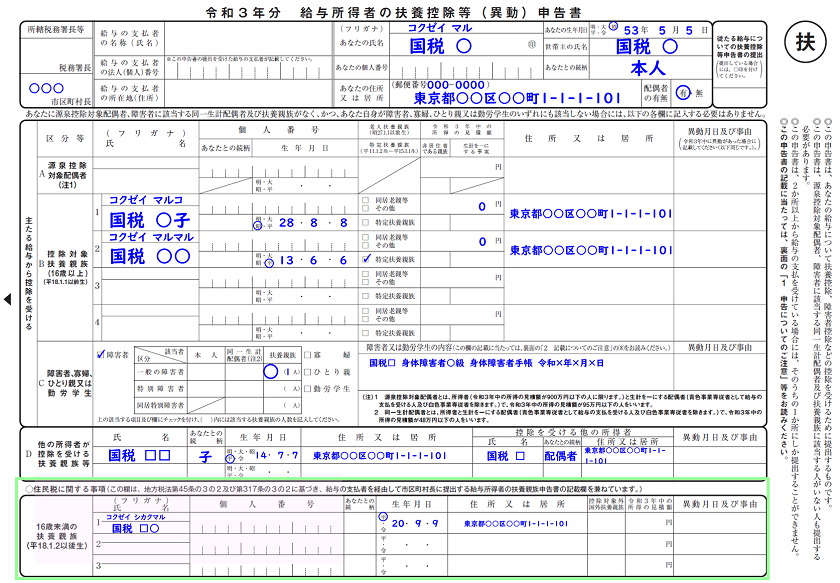Click the seal mark beside your name field
The image size is (840, 583).
[x=531, y=45]
